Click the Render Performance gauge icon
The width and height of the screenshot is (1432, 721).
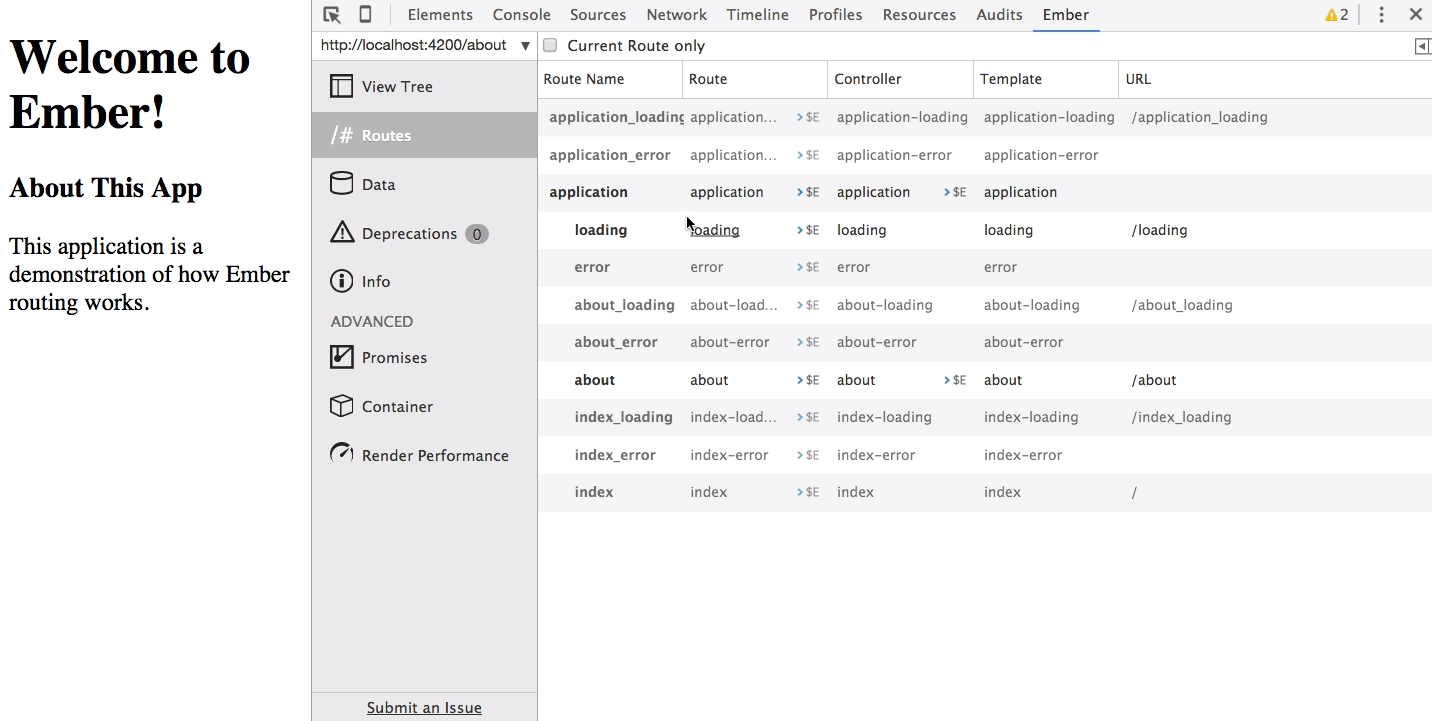coord(341,454)
